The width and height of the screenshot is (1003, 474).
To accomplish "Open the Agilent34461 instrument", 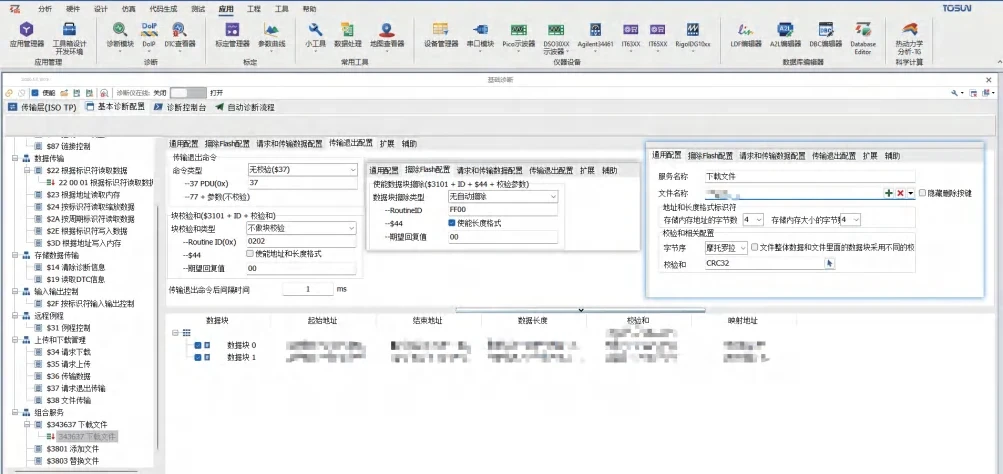I will pos(595,35).
